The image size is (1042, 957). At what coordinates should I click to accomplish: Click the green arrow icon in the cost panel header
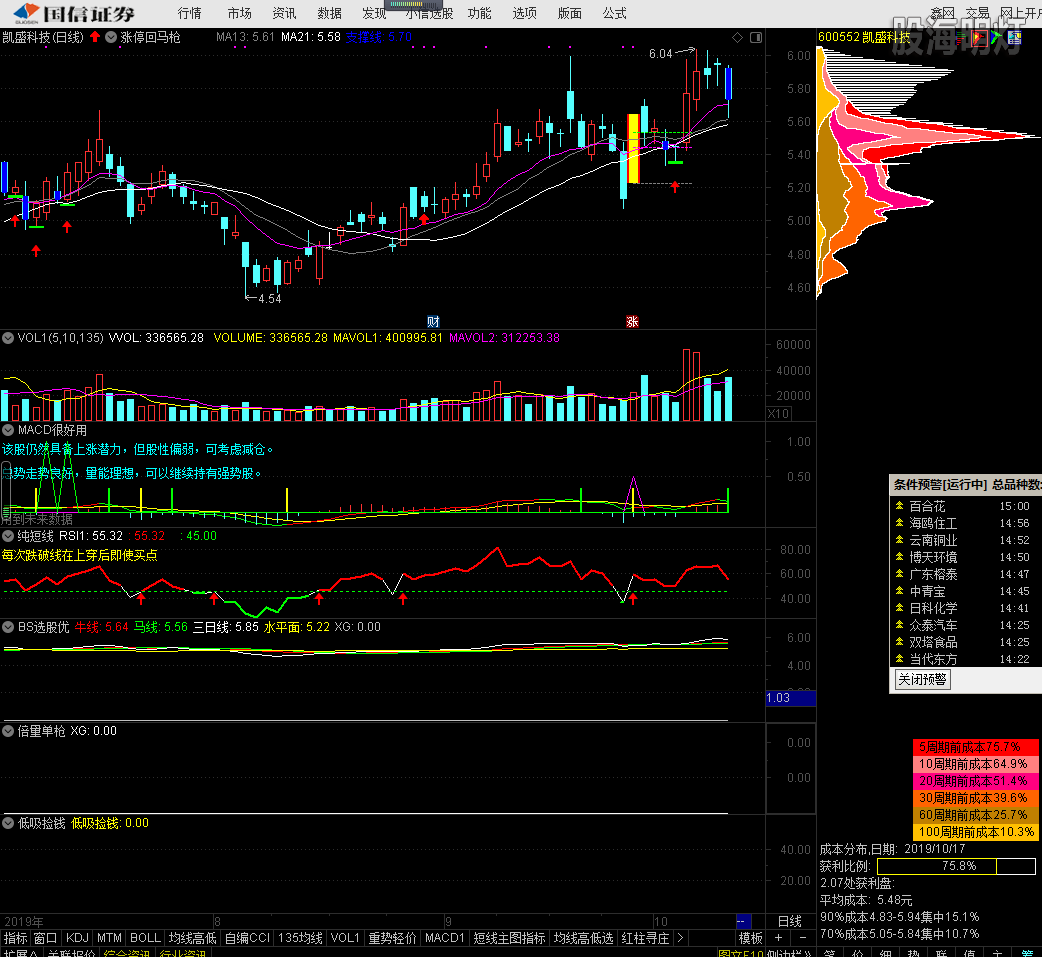click(995, 37)
